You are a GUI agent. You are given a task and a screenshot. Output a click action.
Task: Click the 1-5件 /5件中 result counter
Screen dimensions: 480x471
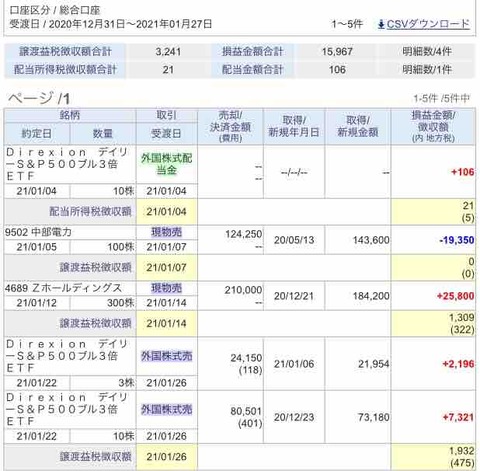point(441,98)
